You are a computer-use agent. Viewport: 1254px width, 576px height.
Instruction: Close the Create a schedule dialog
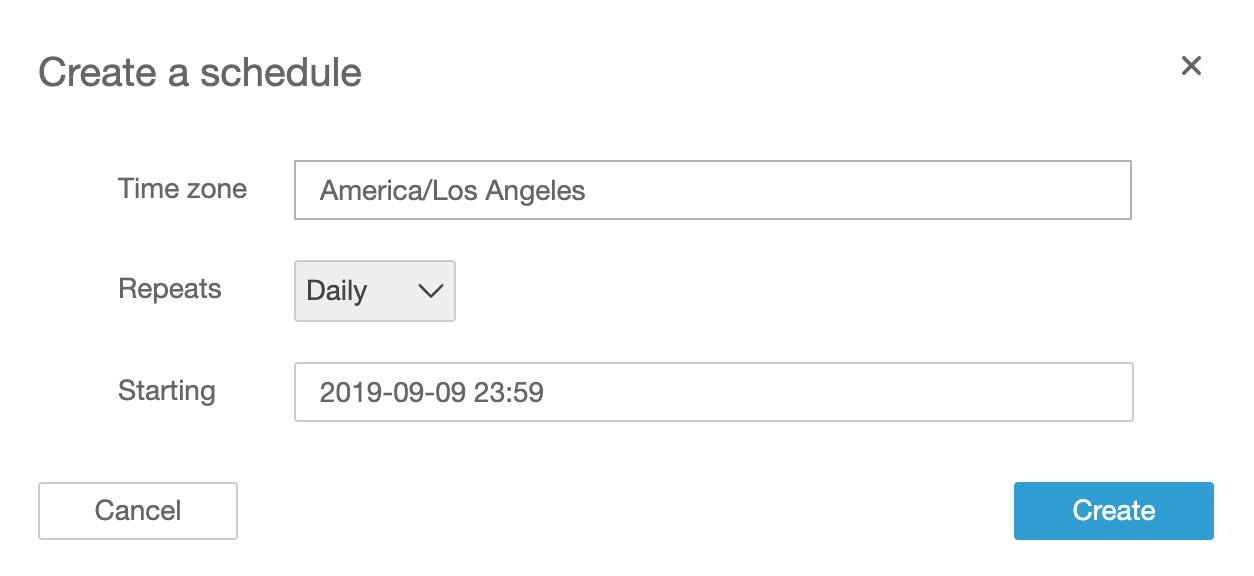(1191, 66)
